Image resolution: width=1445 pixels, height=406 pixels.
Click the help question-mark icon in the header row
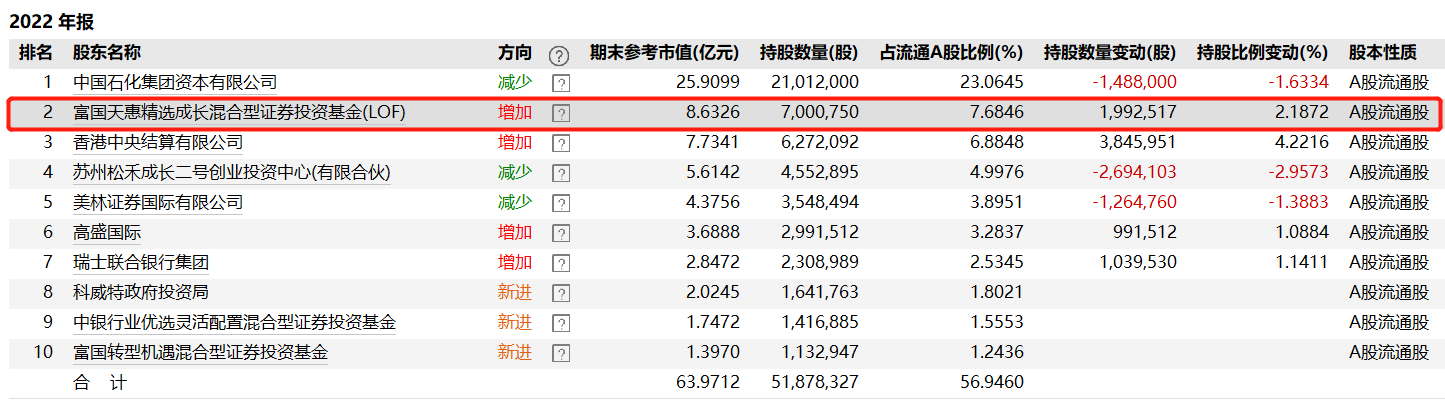(558, 54)
